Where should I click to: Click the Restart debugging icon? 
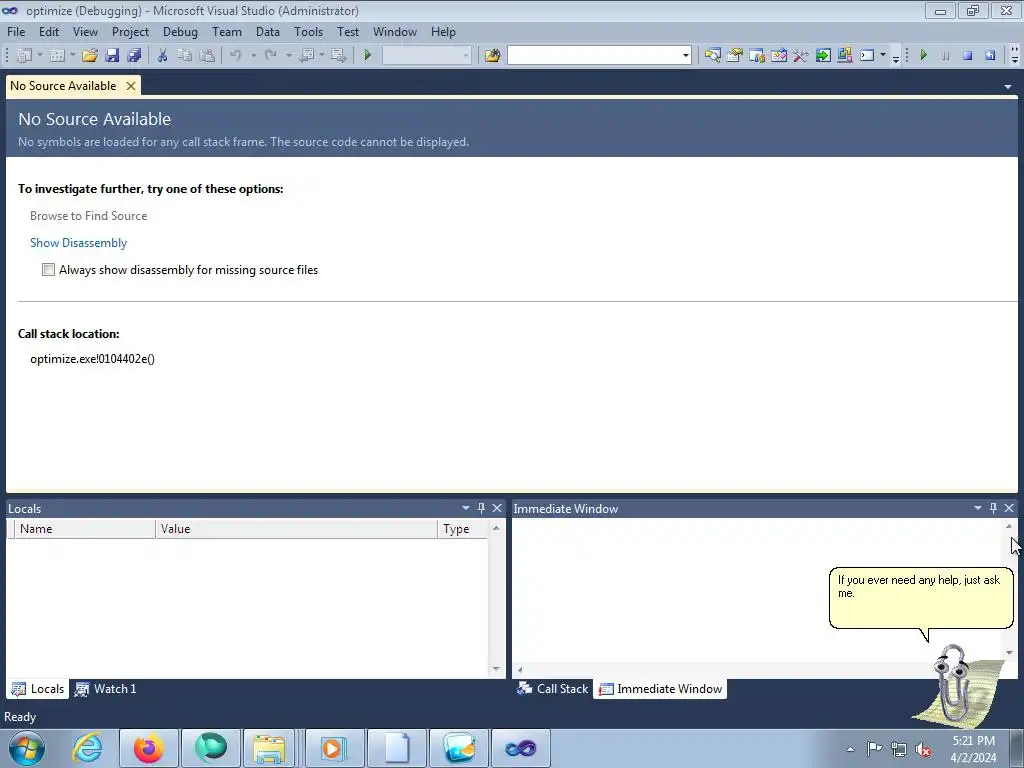[990, 56]
